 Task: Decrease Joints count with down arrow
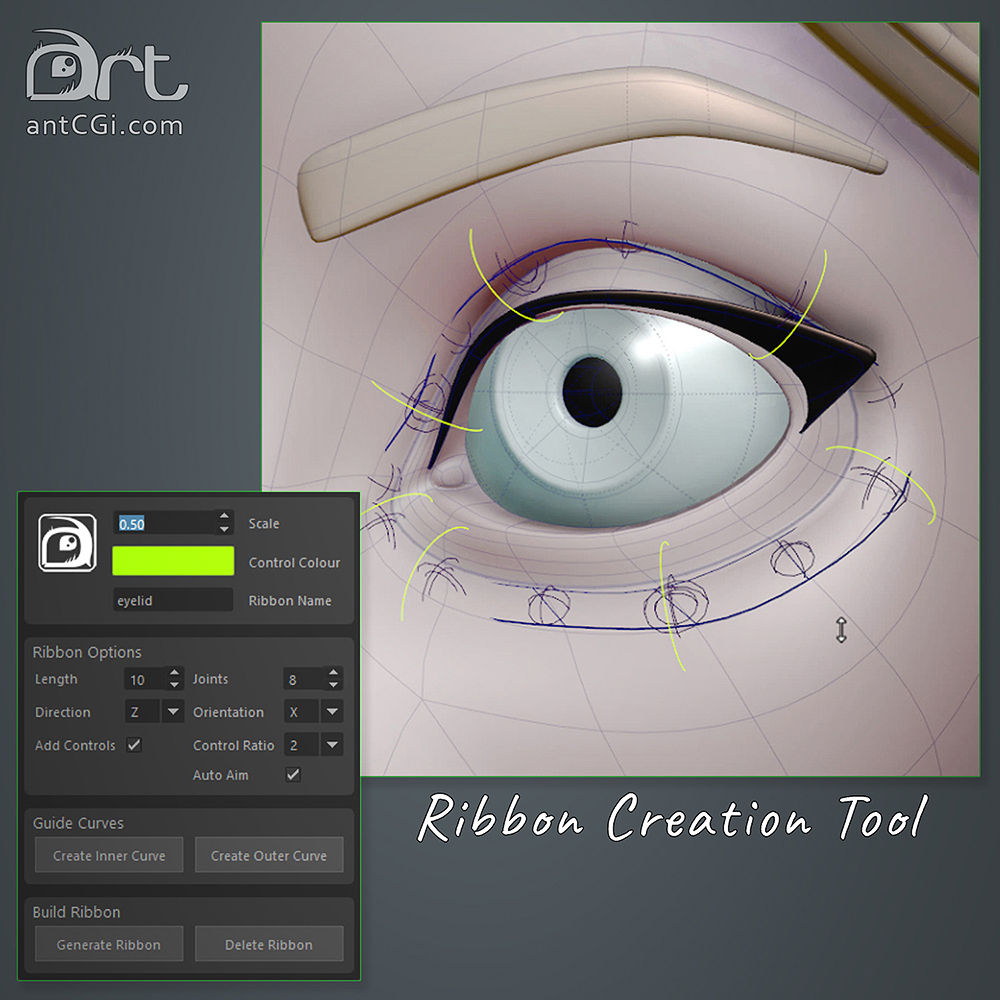click(334, 685)
